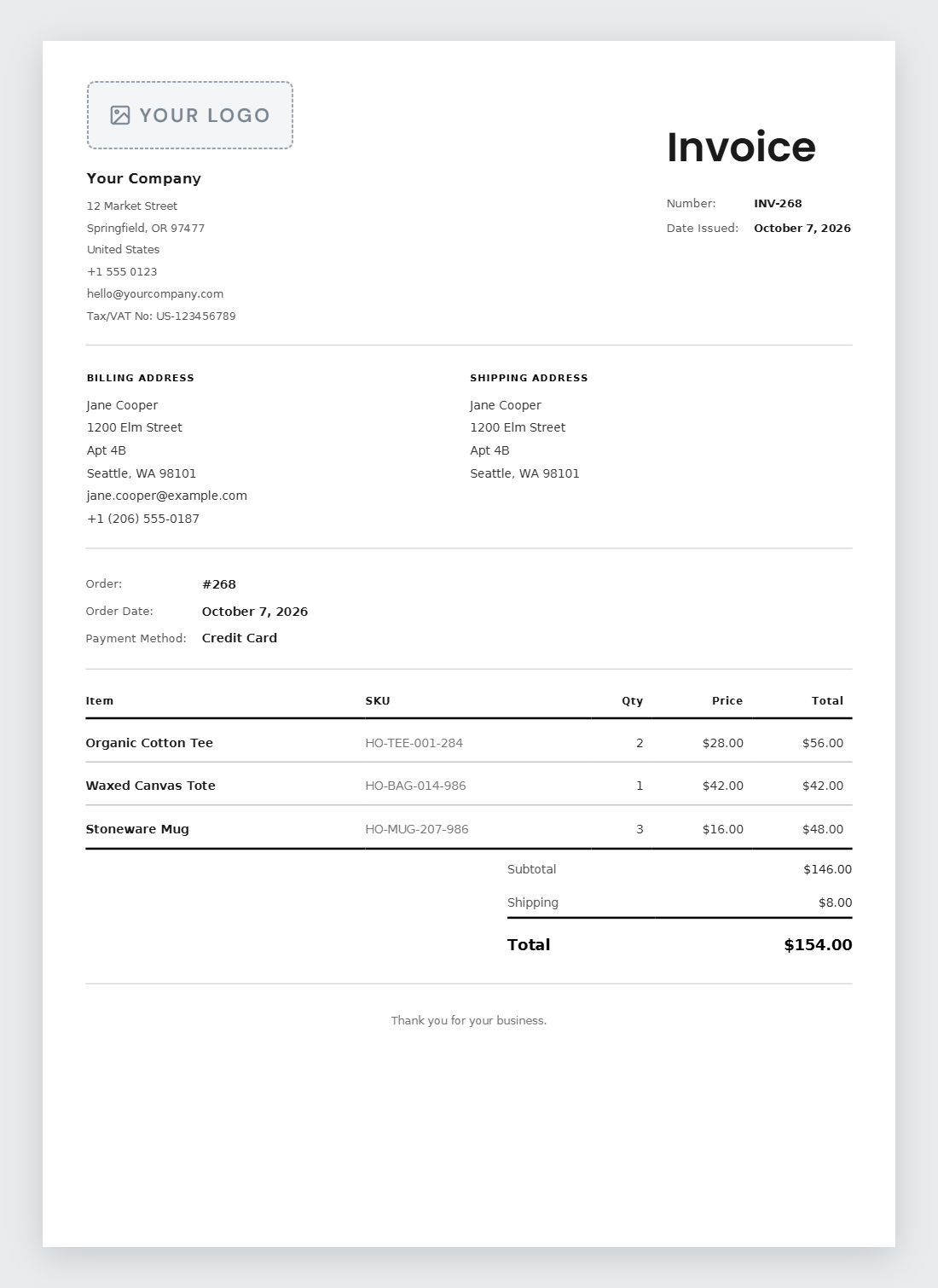Click the SKU column header
Image resolution: width=938 pixels, height=1288 pixels.
(x=378, y=701)
